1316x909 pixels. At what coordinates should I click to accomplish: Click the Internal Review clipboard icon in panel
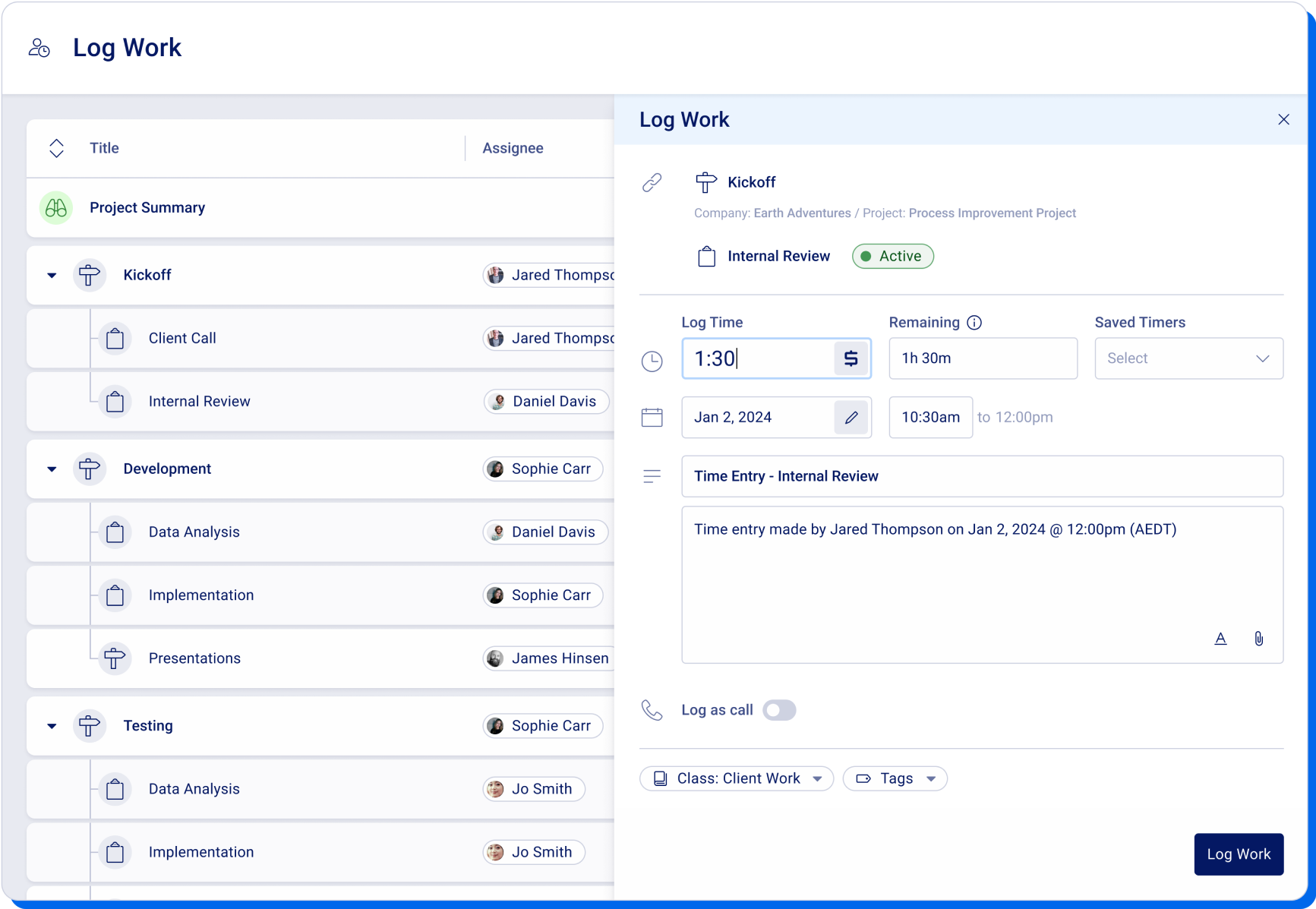(707, 257)
